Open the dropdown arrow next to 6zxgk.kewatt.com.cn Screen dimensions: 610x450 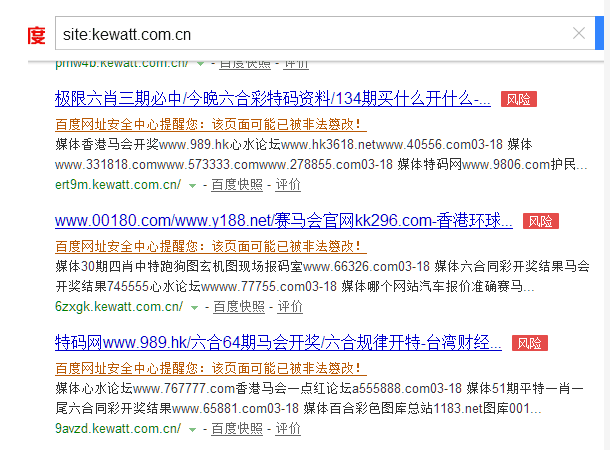point(193,307)
